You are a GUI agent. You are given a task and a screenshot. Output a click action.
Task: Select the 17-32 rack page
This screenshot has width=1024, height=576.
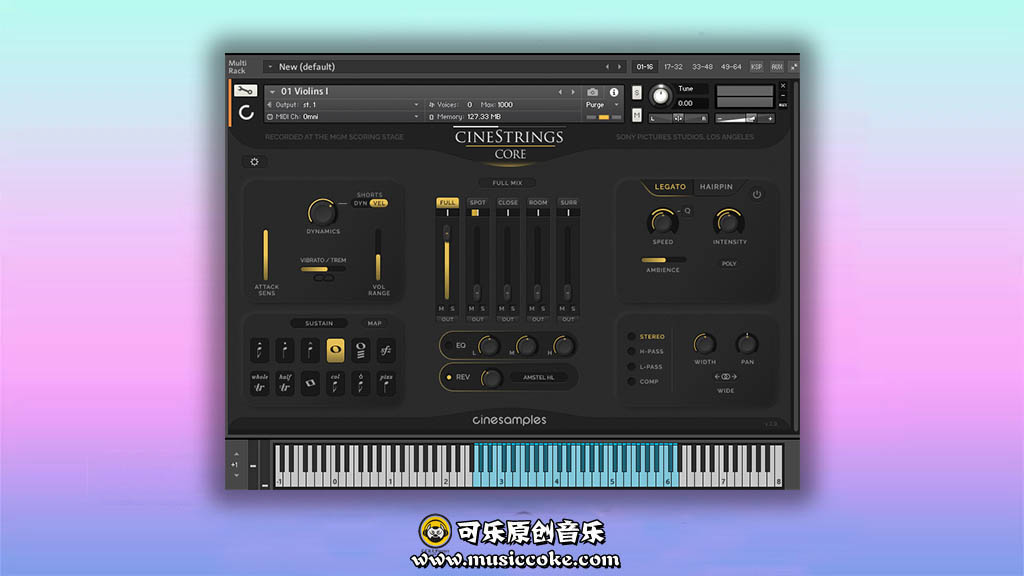point(673,67)
